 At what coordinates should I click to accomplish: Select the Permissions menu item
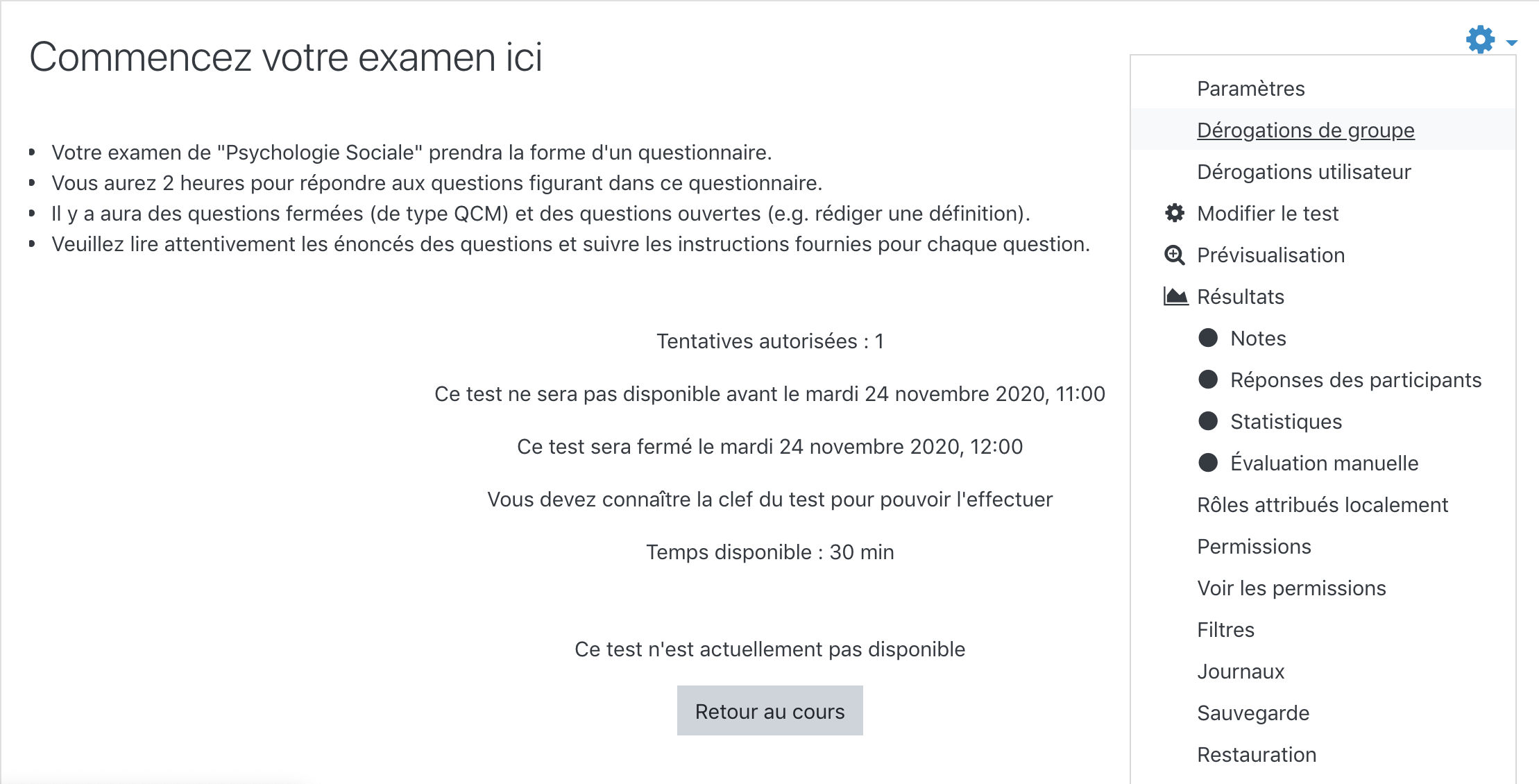pyautogui.click(x=1254, y=547)
